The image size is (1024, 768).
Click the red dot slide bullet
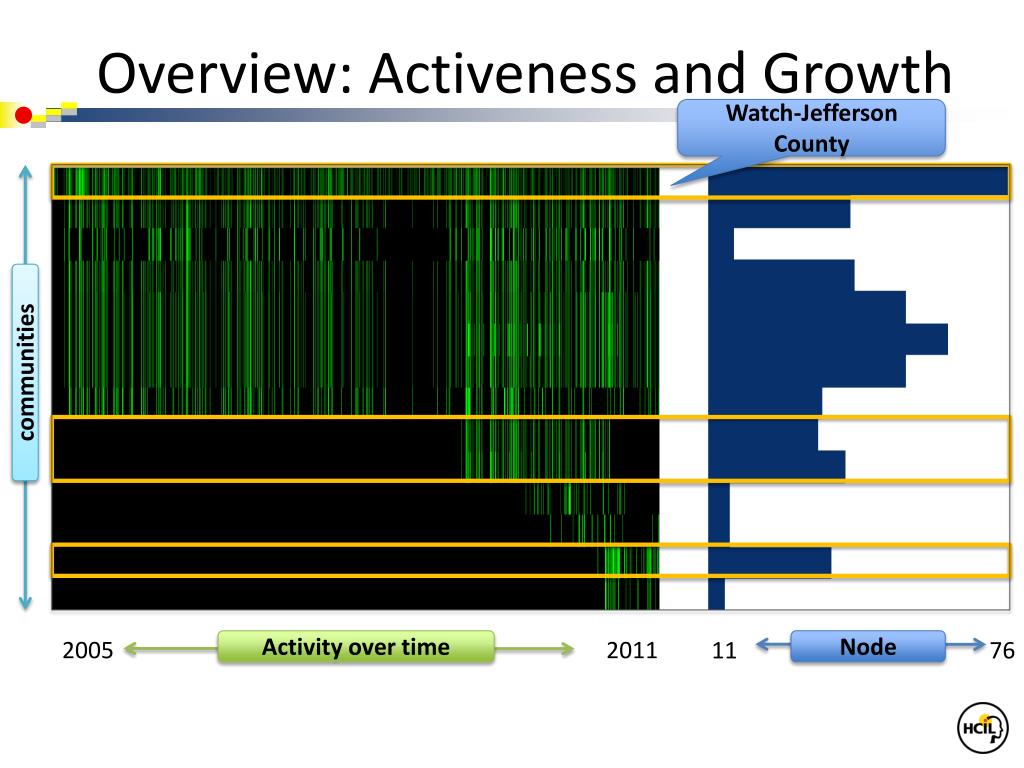24,116
